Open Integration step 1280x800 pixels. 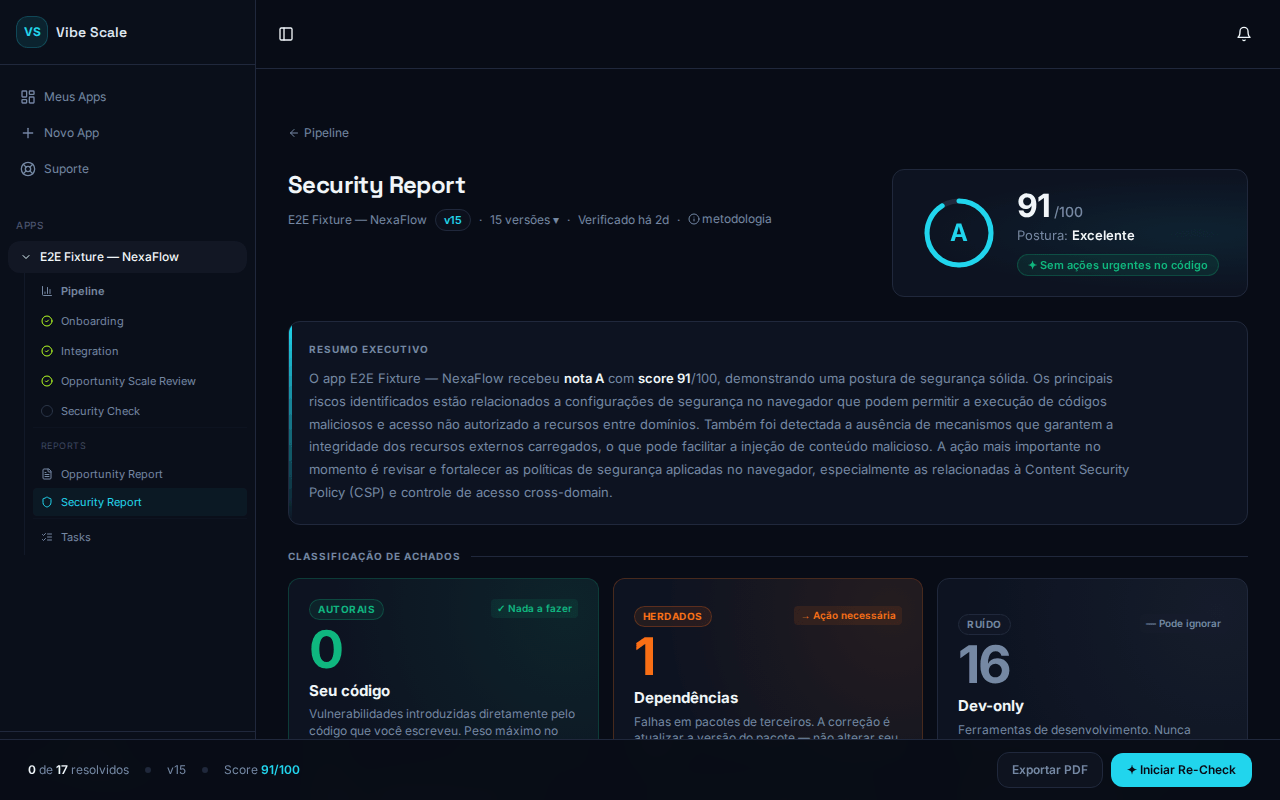(140, 351)
